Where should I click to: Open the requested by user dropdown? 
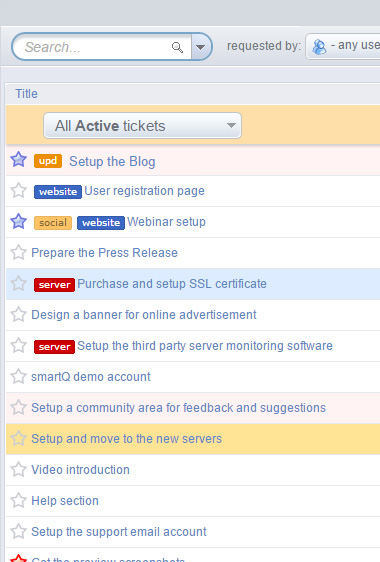tap(343, 46)
